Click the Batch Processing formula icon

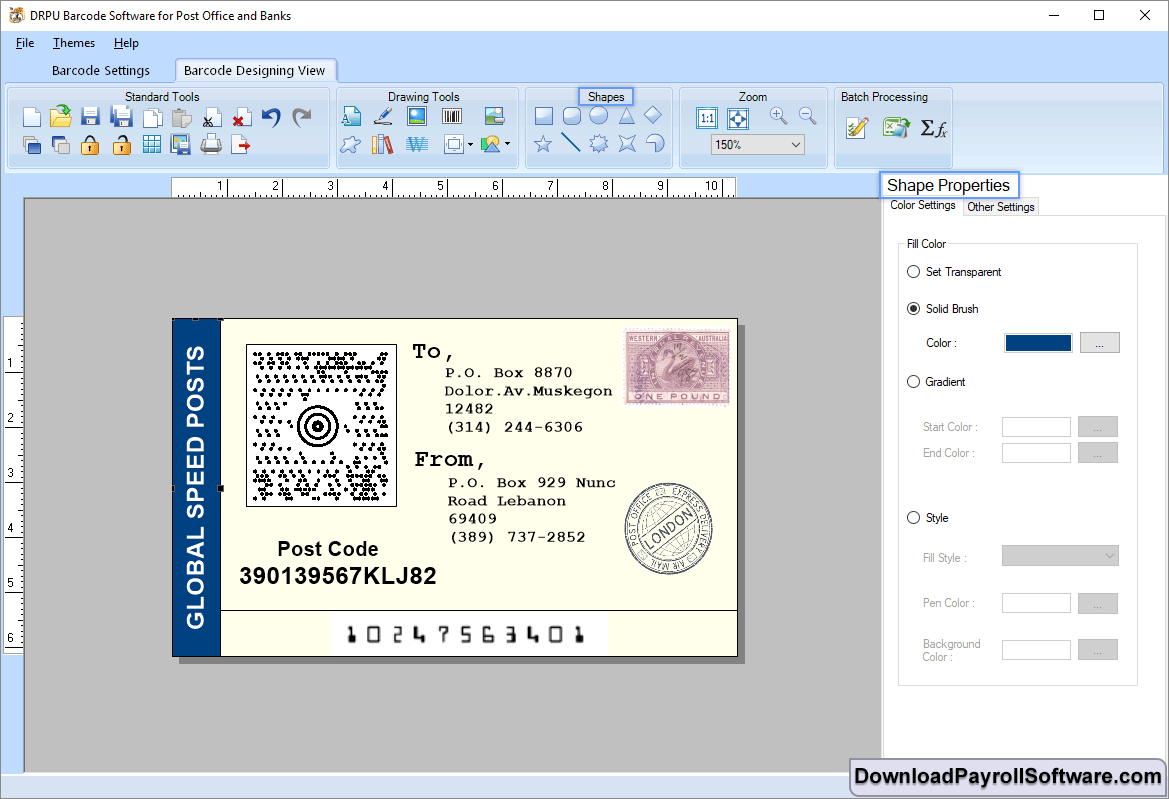point(933,128)
